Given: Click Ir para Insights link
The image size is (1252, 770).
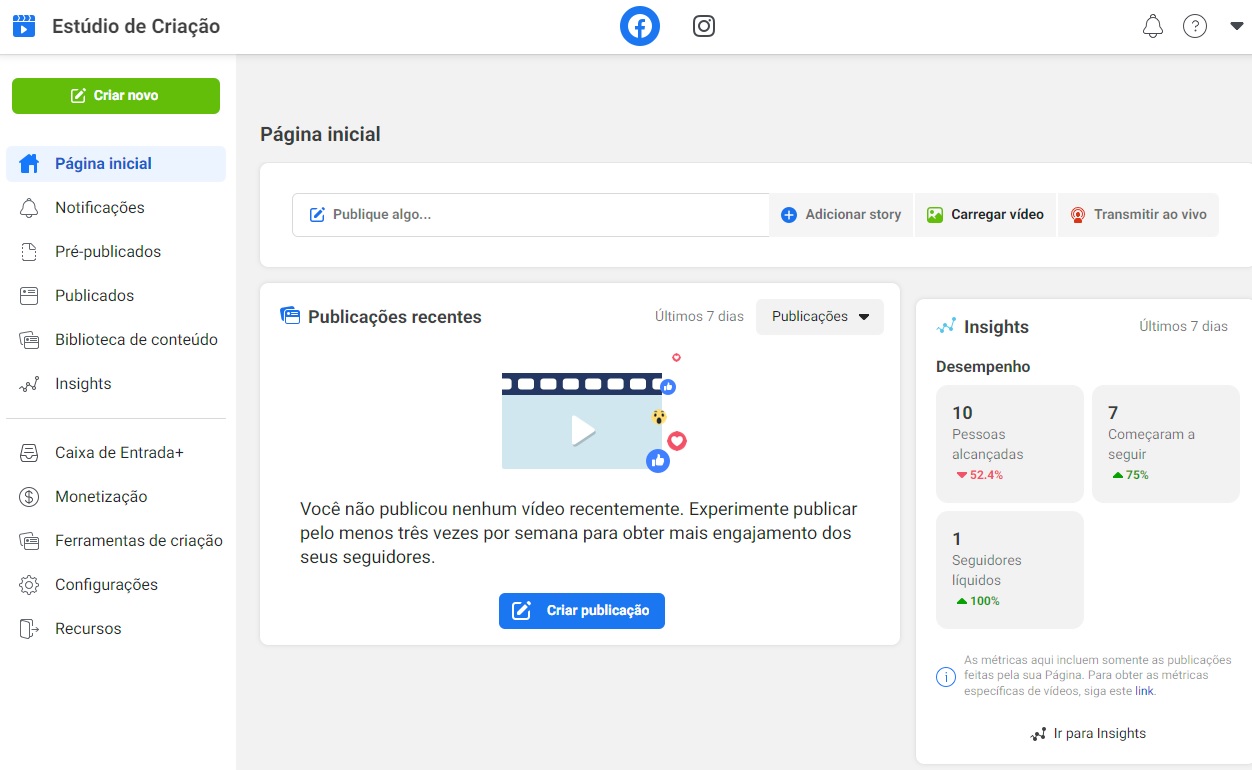Looking at the screenshot, I should pyautogui.click(x=1088, y=734).
